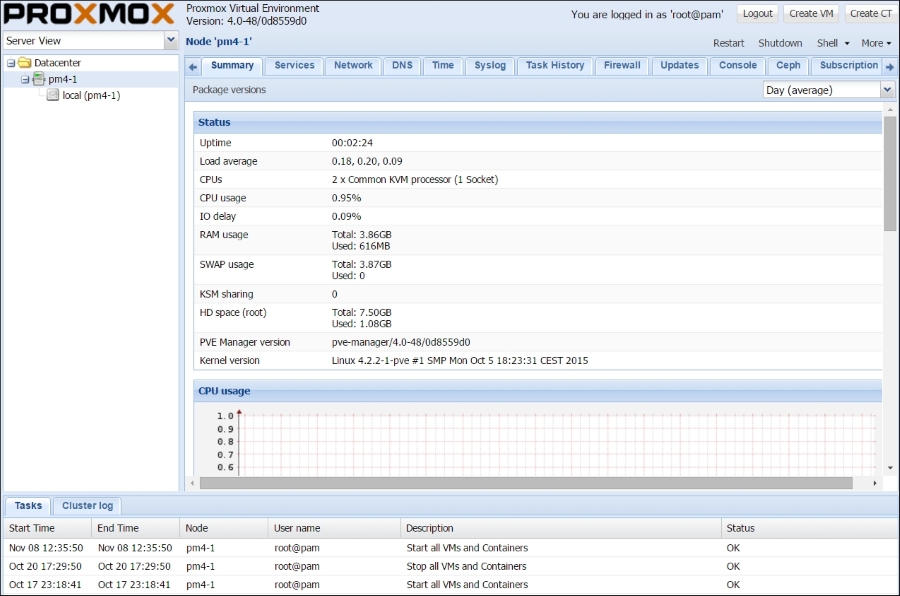The width and height of the screenshot is (900, 596).
Task: Open the Network tab
Action: coord(353,65)
